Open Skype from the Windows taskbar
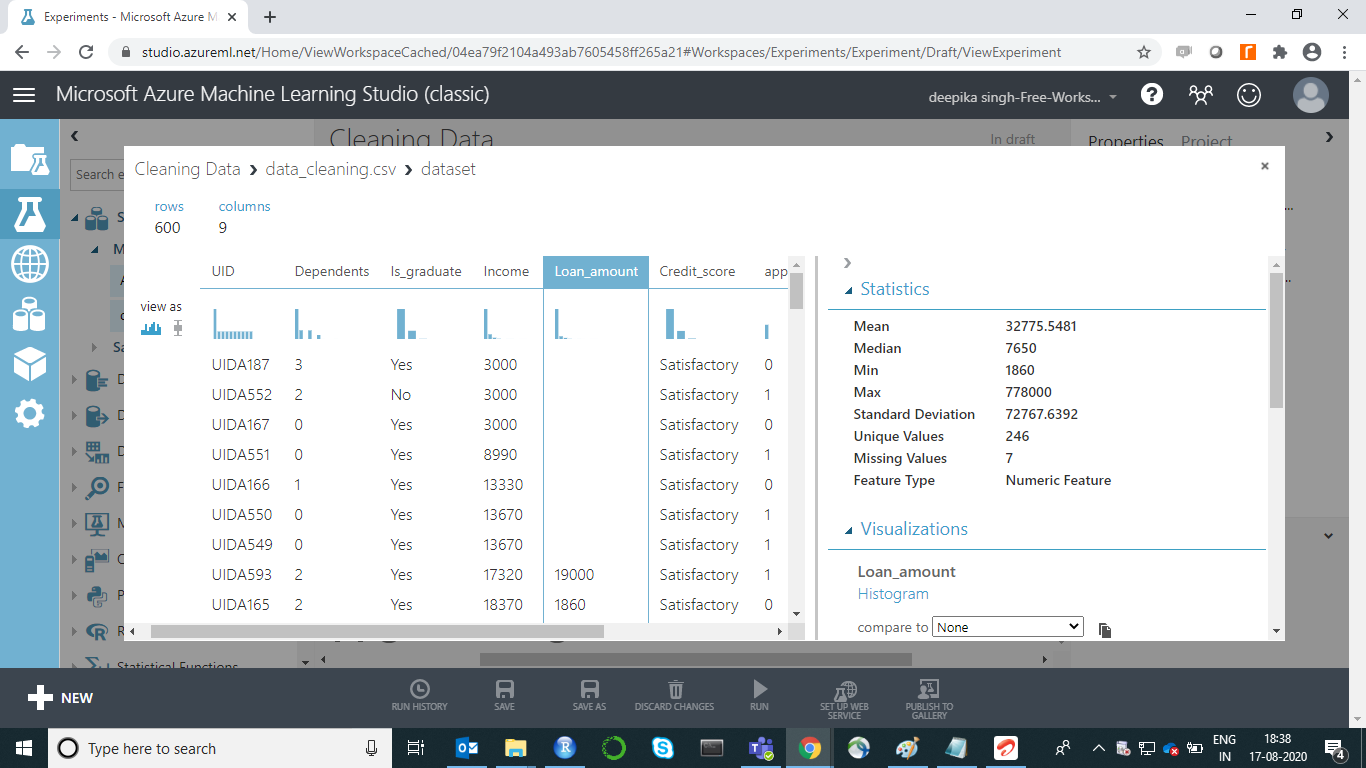Viewport: 1366px width, 768px height. [x=663, y=748]
